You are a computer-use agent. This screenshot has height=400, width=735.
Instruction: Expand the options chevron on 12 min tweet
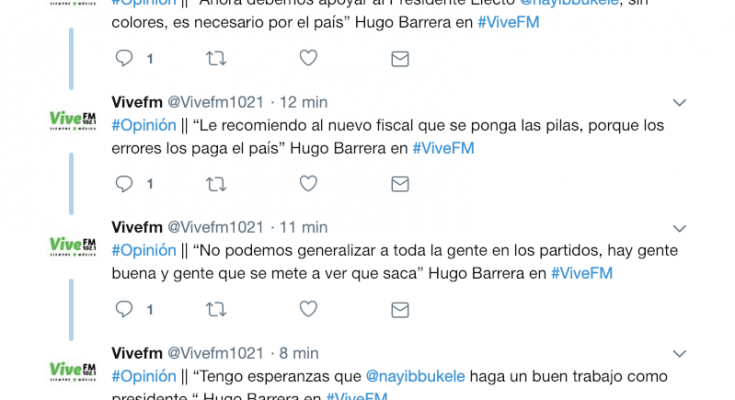[679, 103]
